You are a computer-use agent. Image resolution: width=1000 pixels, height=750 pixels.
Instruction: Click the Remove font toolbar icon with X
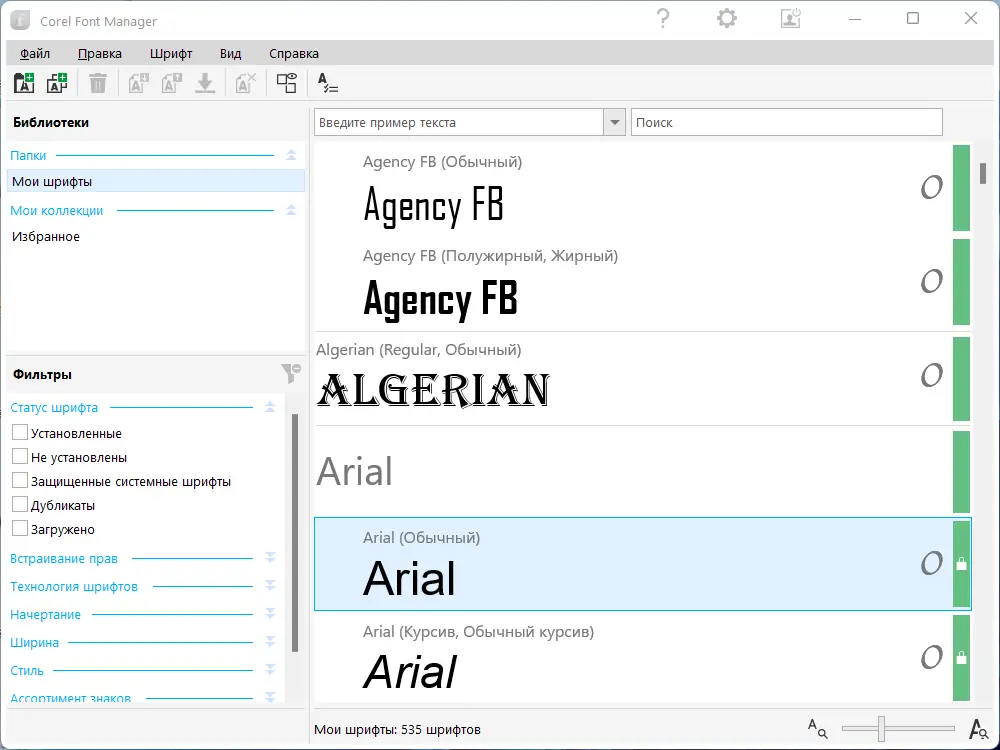click(246, 83)
